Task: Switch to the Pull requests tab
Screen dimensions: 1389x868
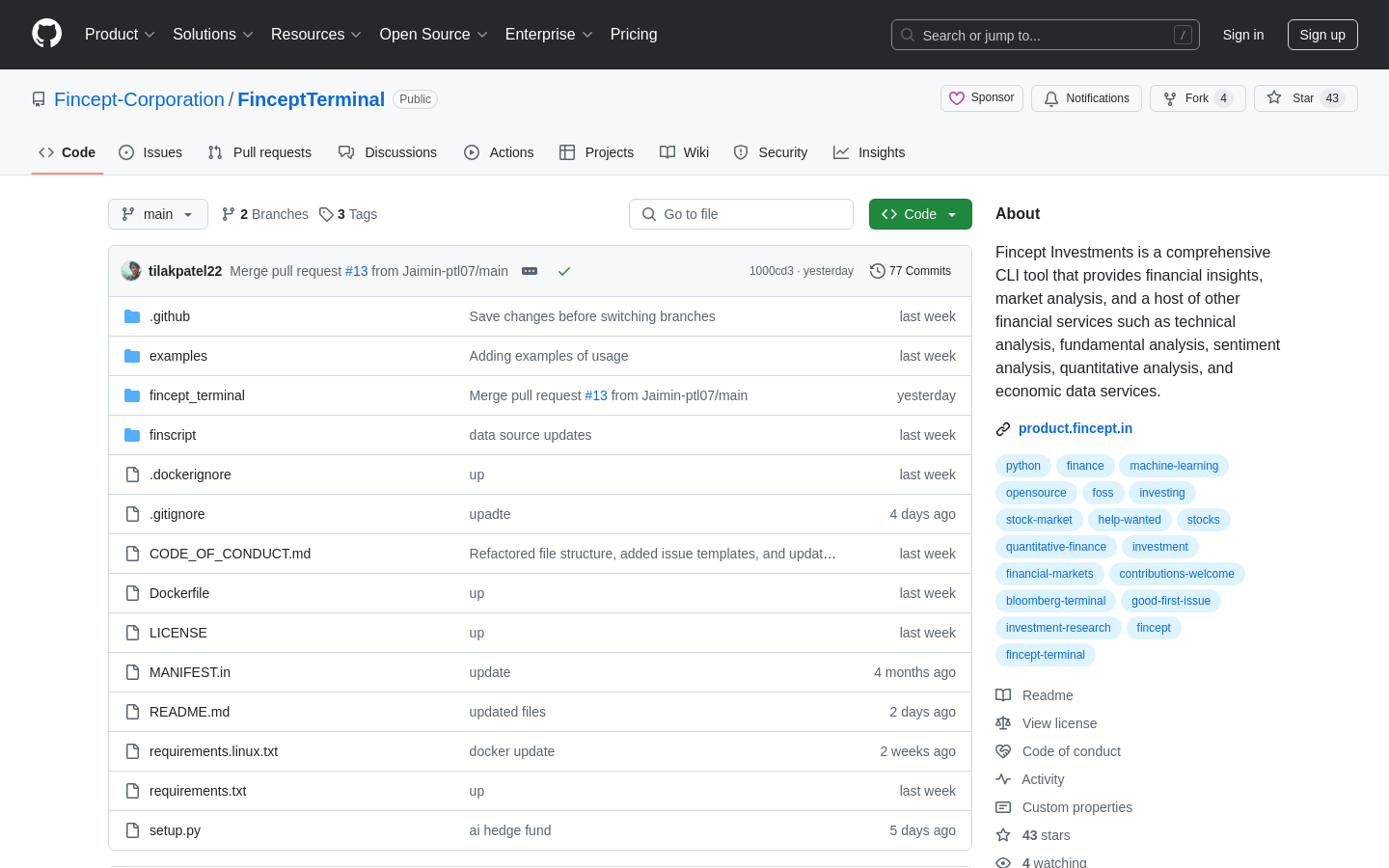Action: pos(259,152)
